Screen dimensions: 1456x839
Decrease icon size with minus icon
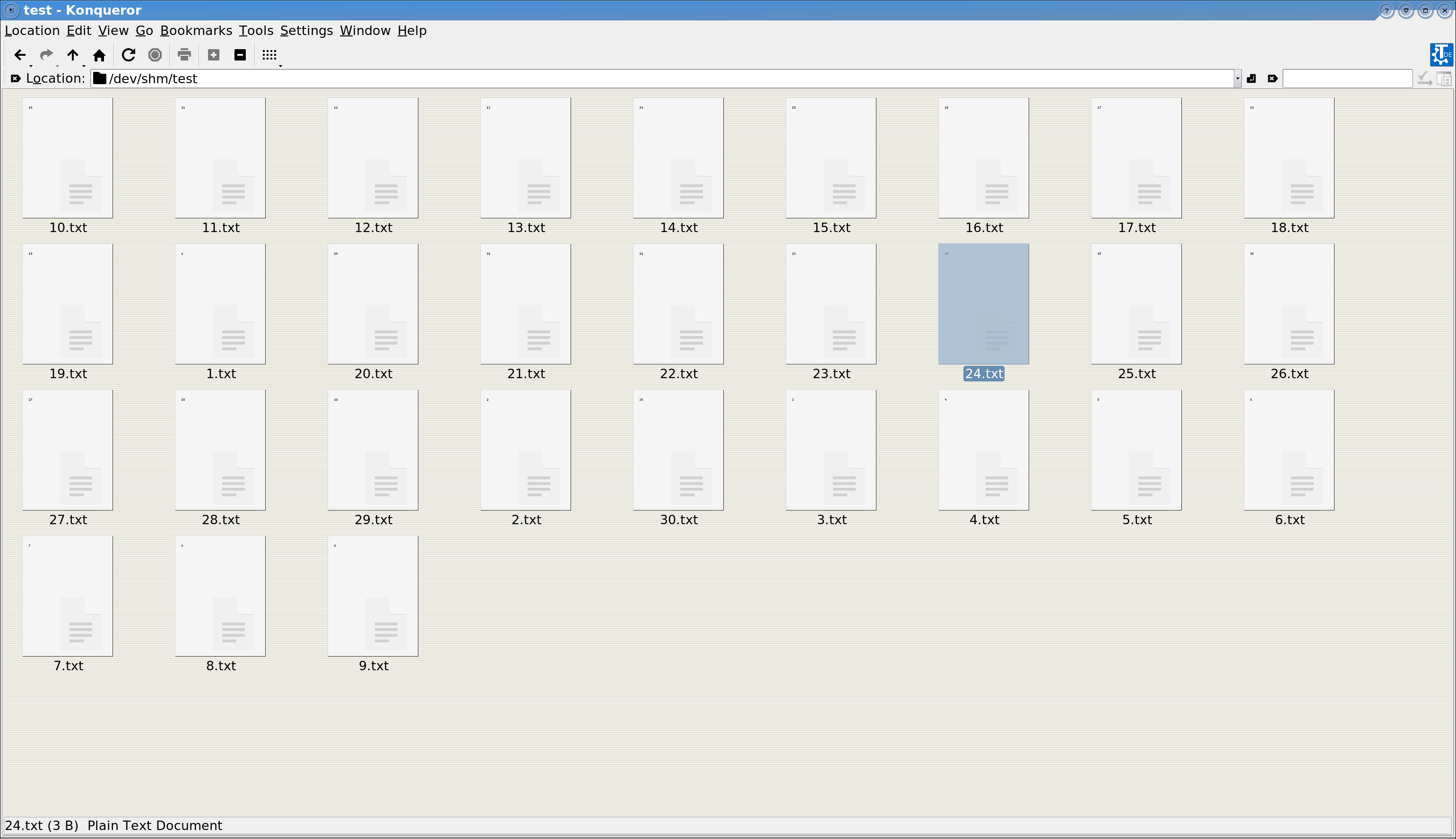pyautogui.click(x=240, y=55)
